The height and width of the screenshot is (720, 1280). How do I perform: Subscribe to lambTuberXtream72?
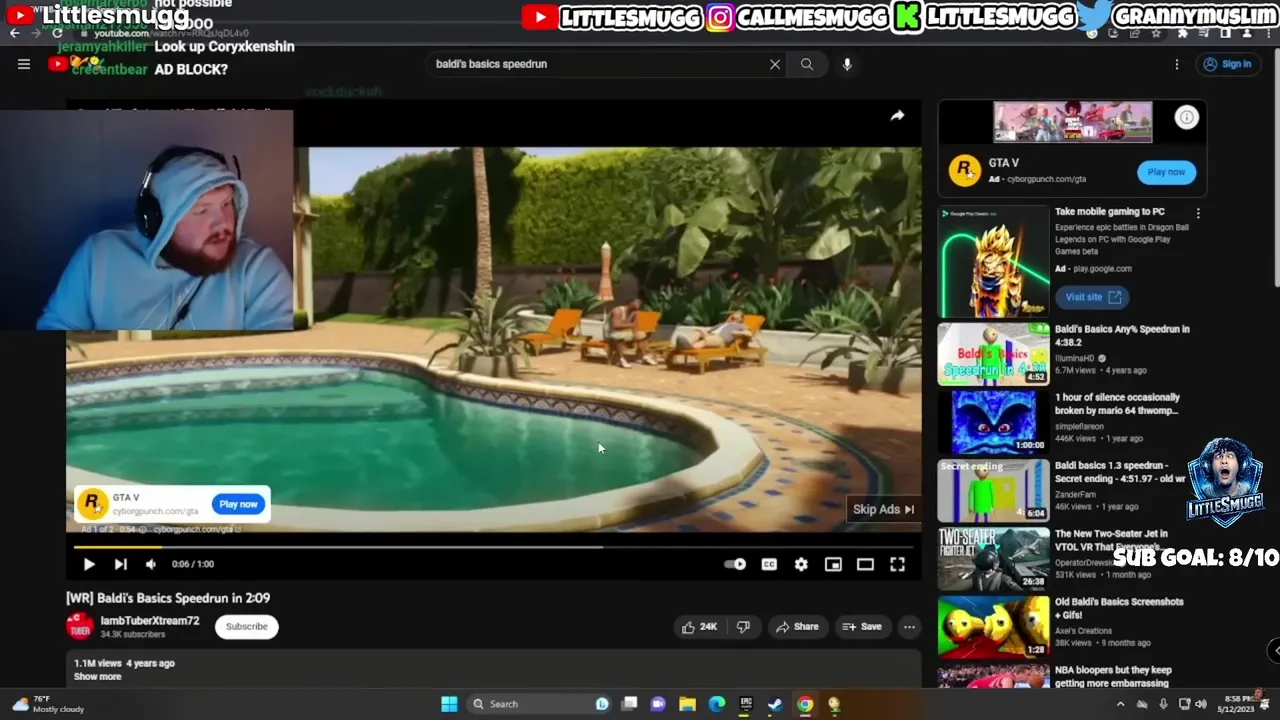[x=246, y=627]
